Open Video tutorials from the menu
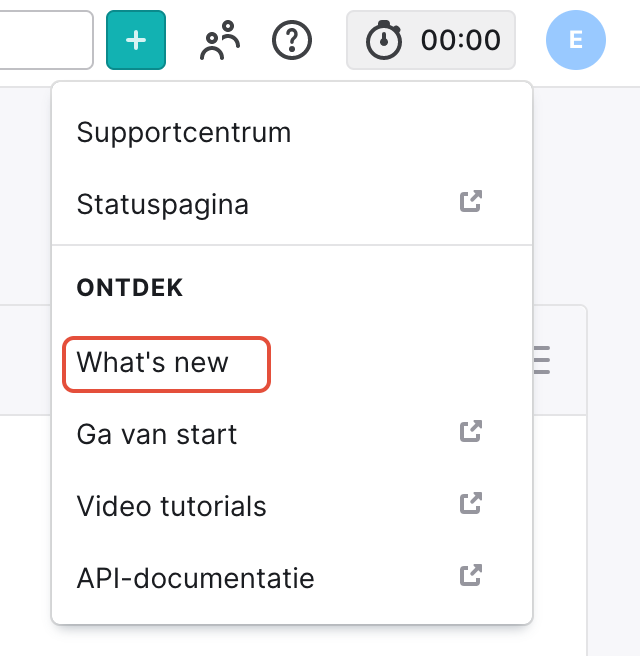This screenshot has height=656, width=640. [x=172, y=507]
